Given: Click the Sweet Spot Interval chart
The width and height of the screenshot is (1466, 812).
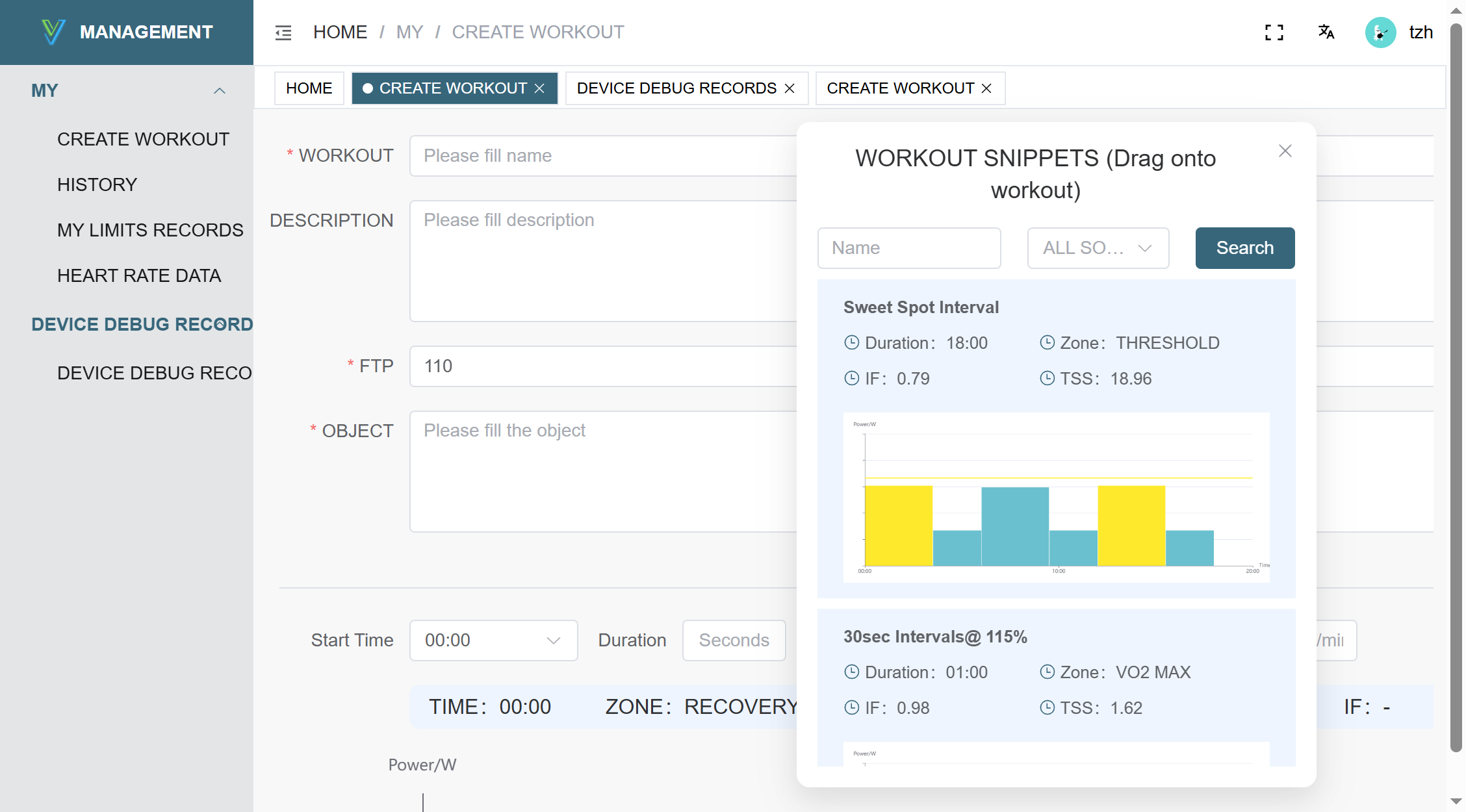Looking at the screenshot, I should pos(1056,497).
